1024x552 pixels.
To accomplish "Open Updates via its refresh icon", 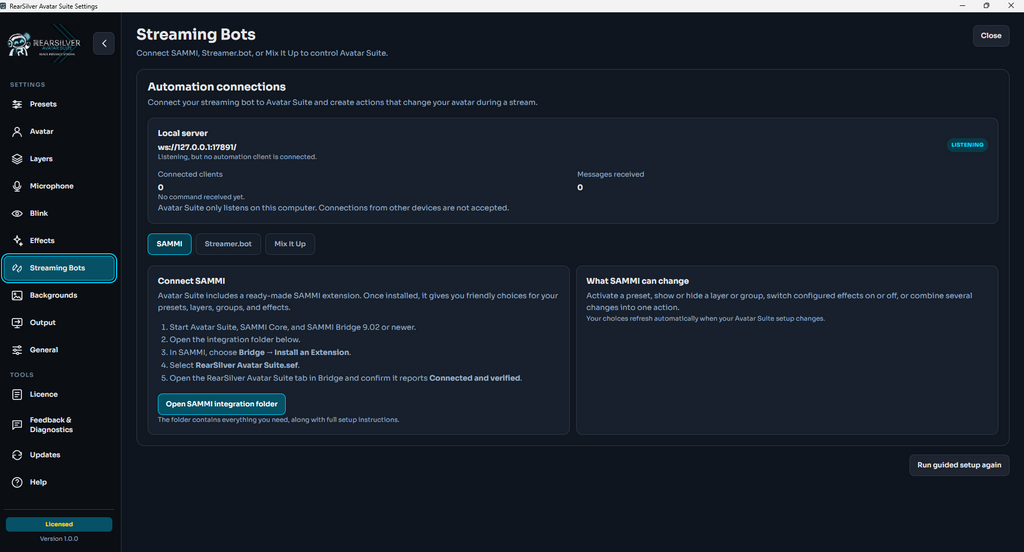I will (17, 455).
